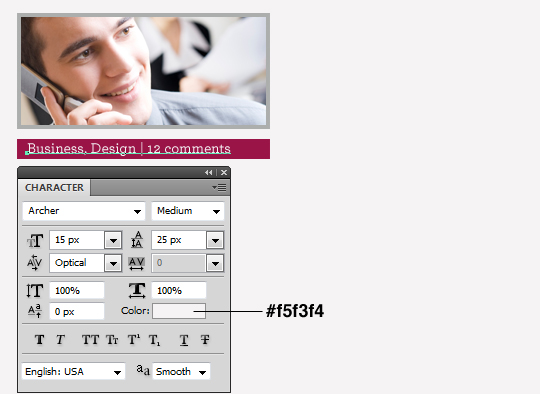This screenshot has height=394, width=540.
Task: Open the Medium font style dropdown
Action: [188, 211]
